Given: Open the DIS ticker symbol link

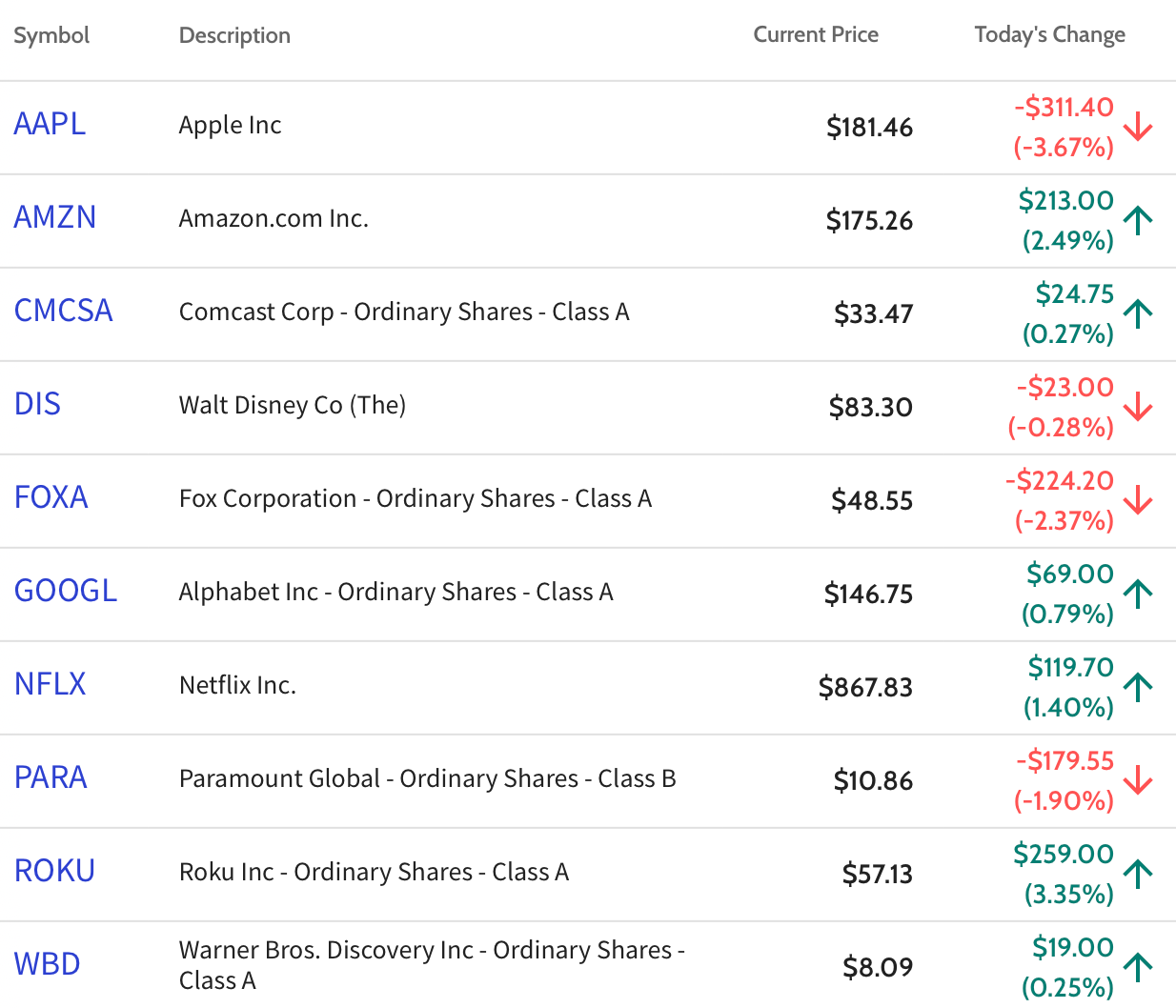Looking at the screenshot, I should coord(37,404).
